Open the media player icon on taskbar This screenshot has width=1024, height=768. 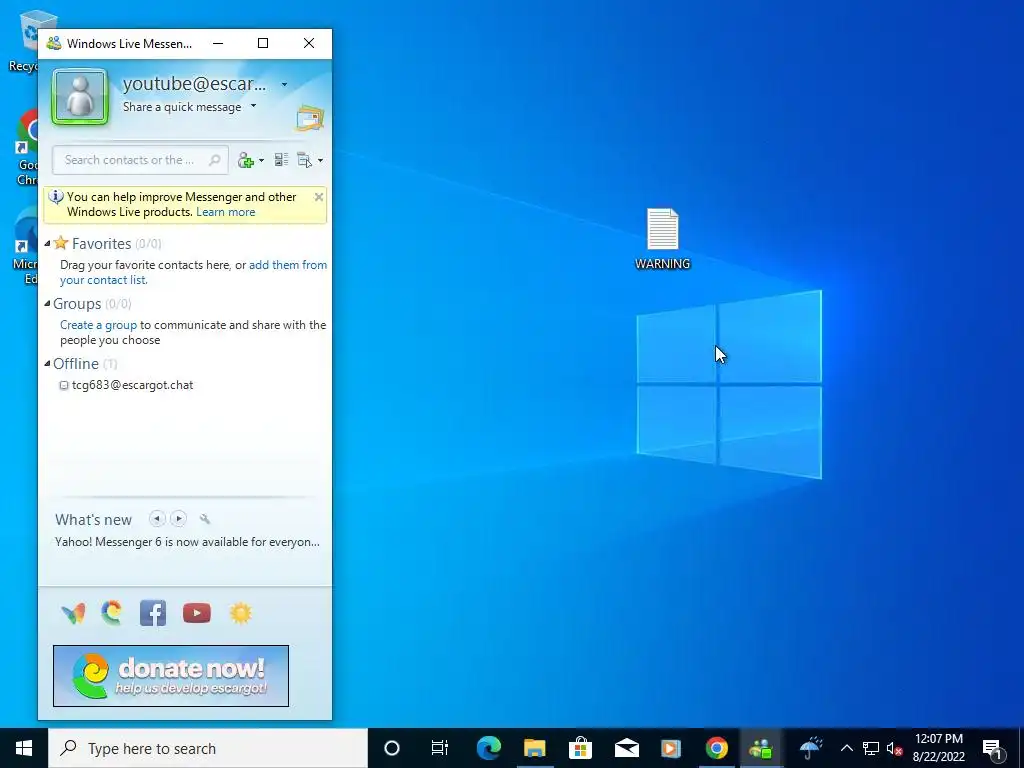(671, 748)
